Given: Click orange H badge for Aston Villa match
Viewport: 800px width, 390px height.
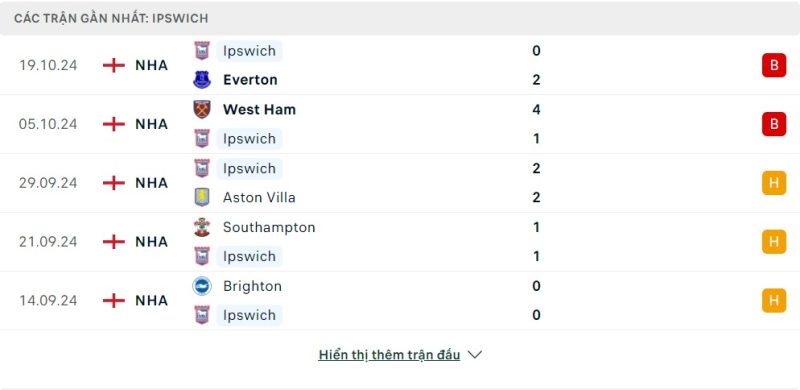Looking at the screenshot, I should click(x=774, y=183).
